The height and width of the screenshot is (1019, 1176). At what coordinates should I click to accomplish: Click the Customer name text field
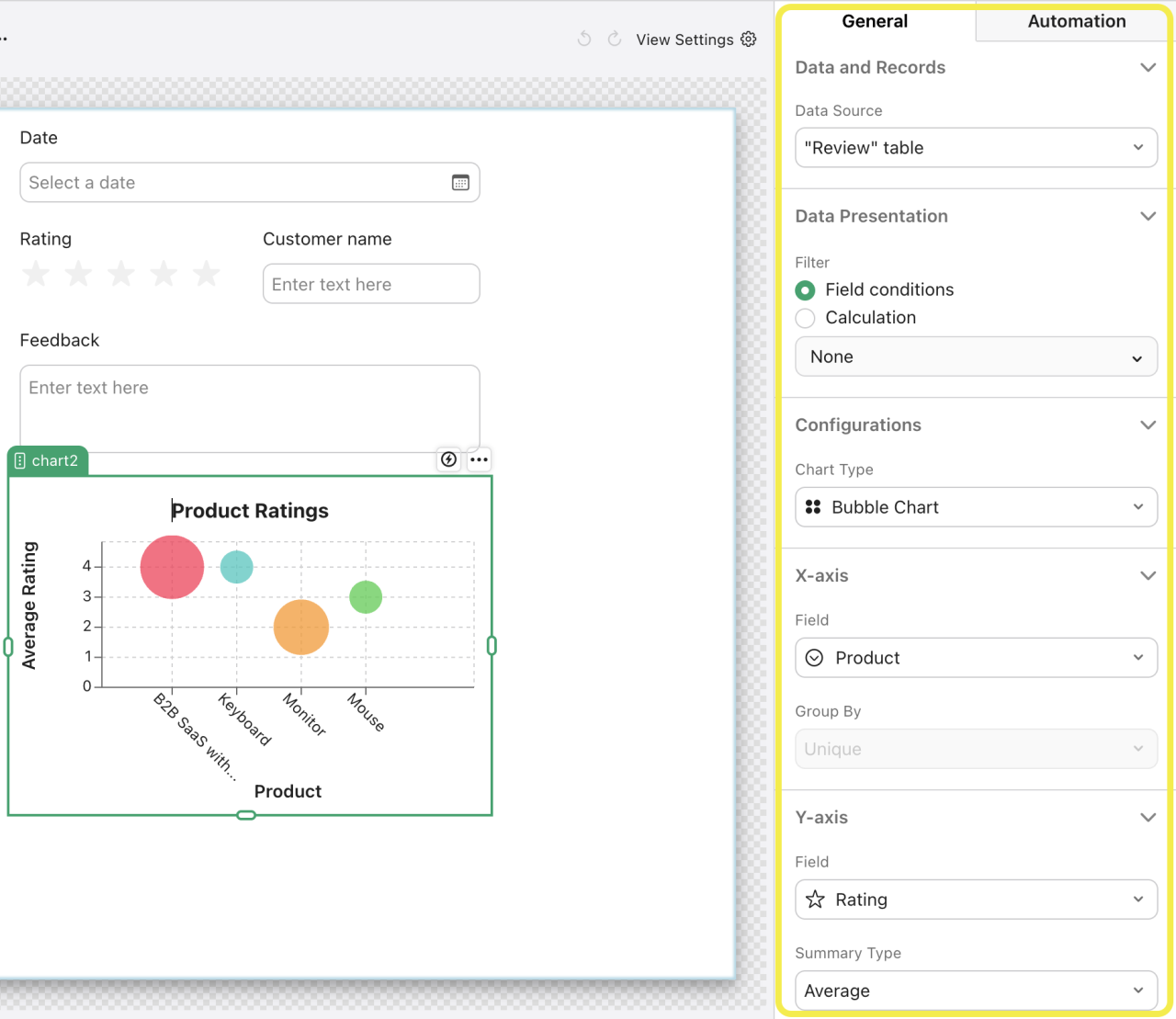[x=371, y=284]
